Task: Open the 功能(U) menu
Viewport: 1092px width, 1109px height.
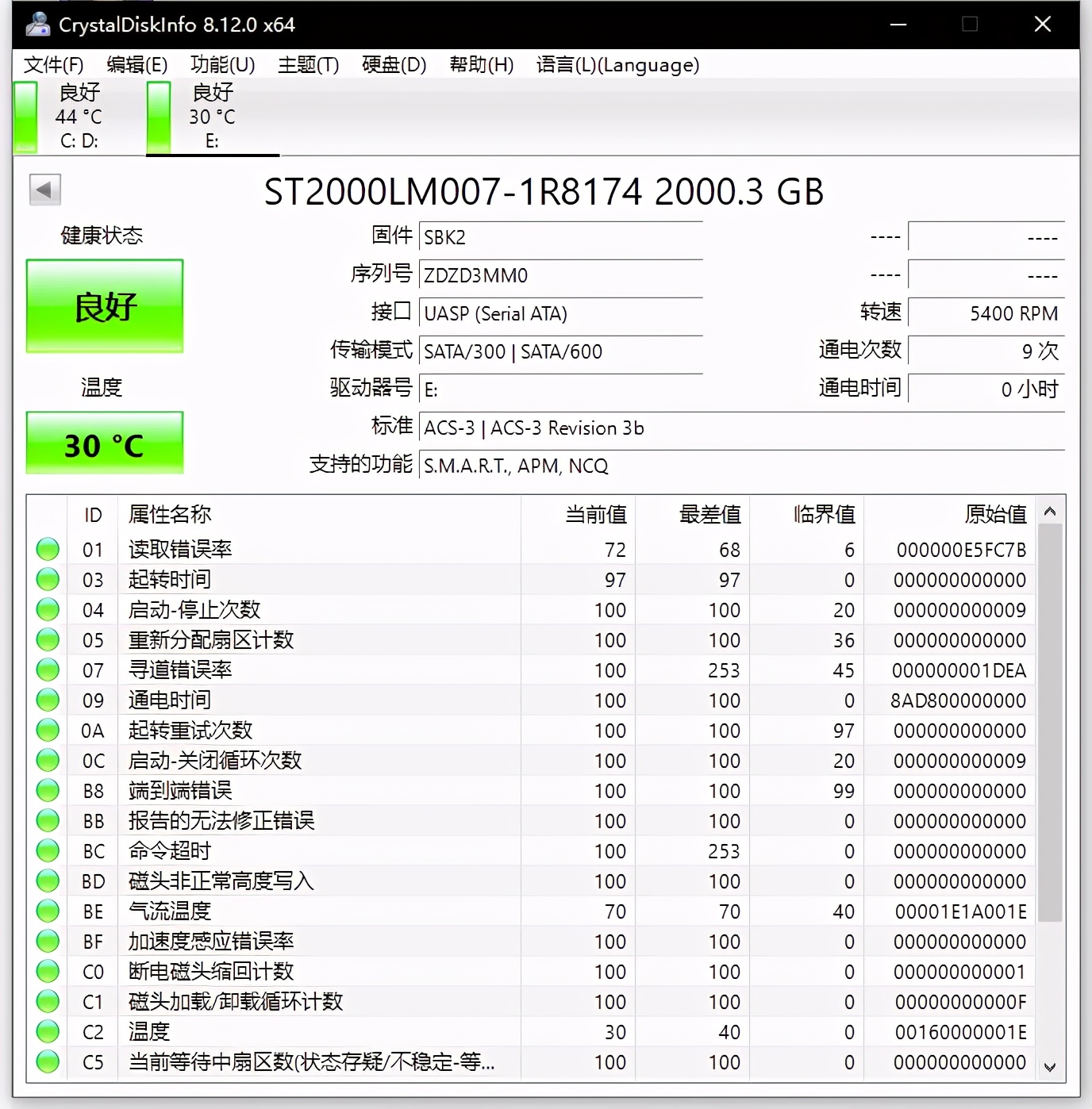Action: 222,65
